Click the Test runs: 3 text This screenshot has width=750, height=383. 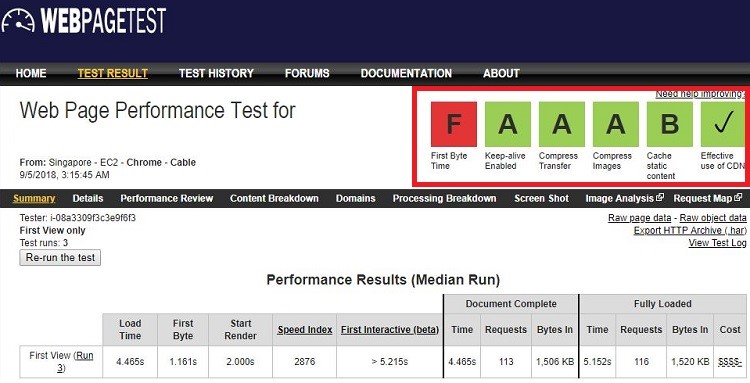point(44,243)
